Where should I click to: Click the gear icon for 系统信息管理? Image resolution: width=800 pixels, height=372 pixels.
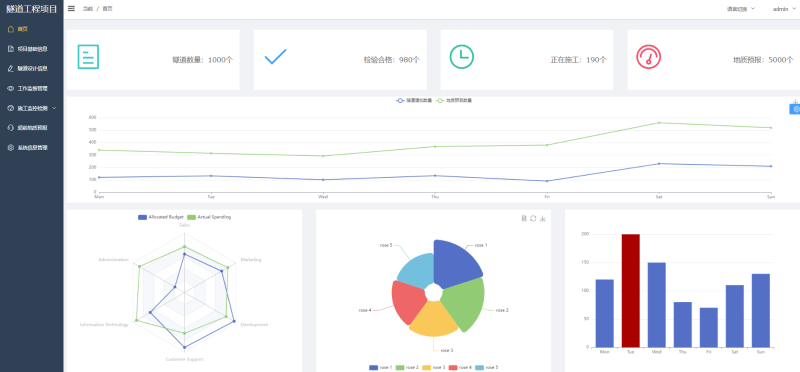11,147
